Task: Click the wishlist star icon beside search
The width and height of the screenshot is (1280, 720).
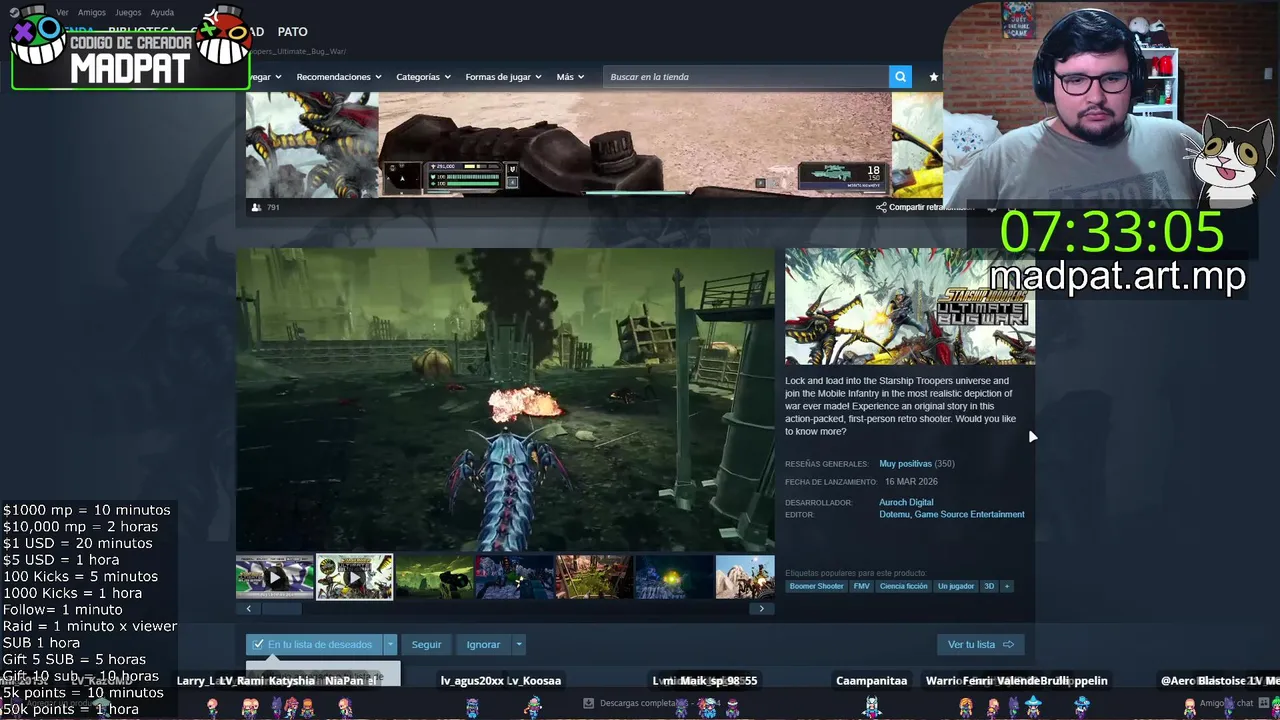Action: click(x=934, y=77)
